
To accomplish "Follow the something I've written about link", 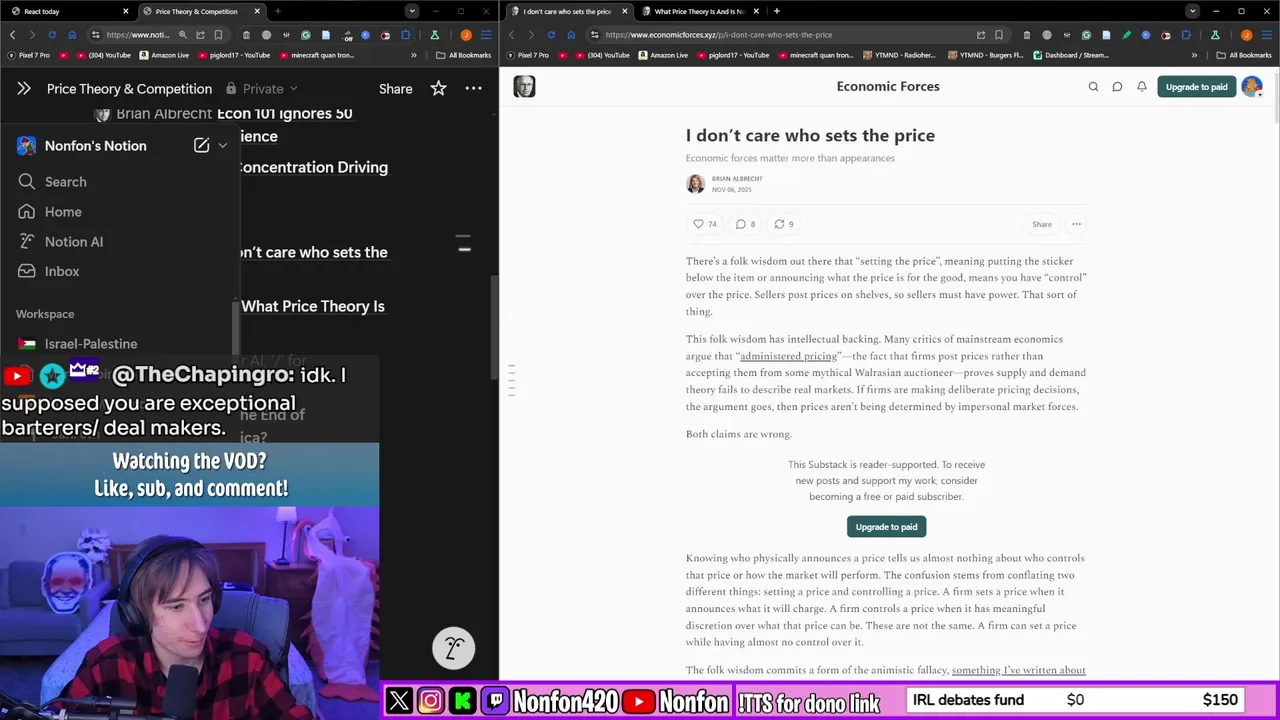I will 1018,670.
